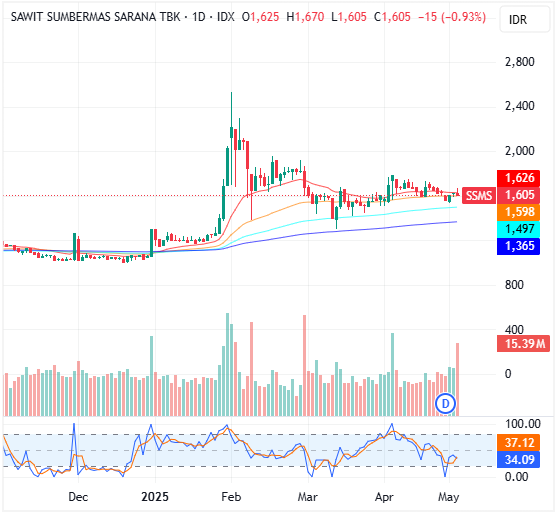The height and width of the screenshot is (513, 556).
Task: Click the 1D interval in chart header
Action: [199, 17]
